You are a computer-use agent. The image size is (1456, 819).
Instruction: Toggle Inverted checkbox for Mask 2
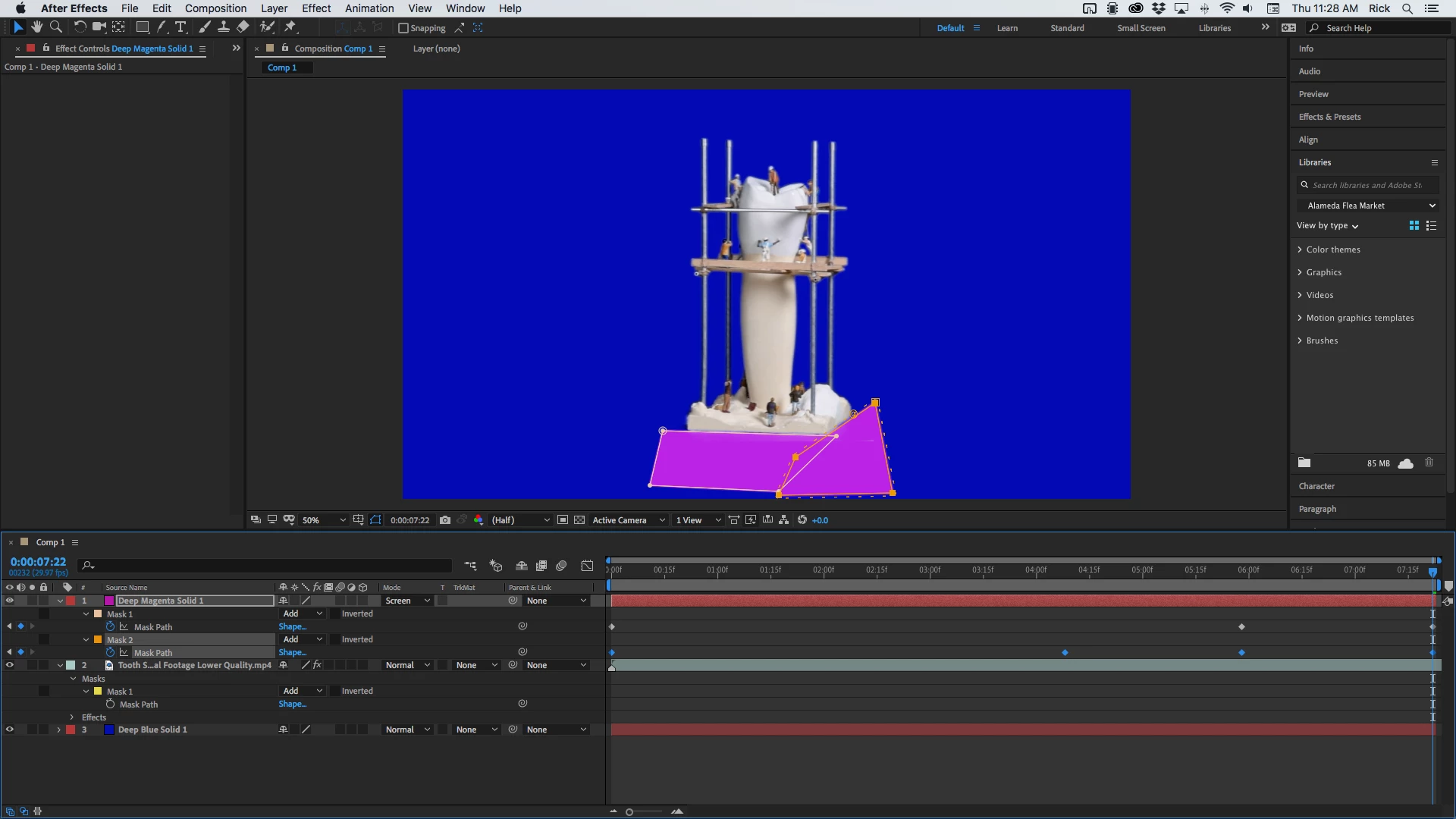[x=335, y=639]
